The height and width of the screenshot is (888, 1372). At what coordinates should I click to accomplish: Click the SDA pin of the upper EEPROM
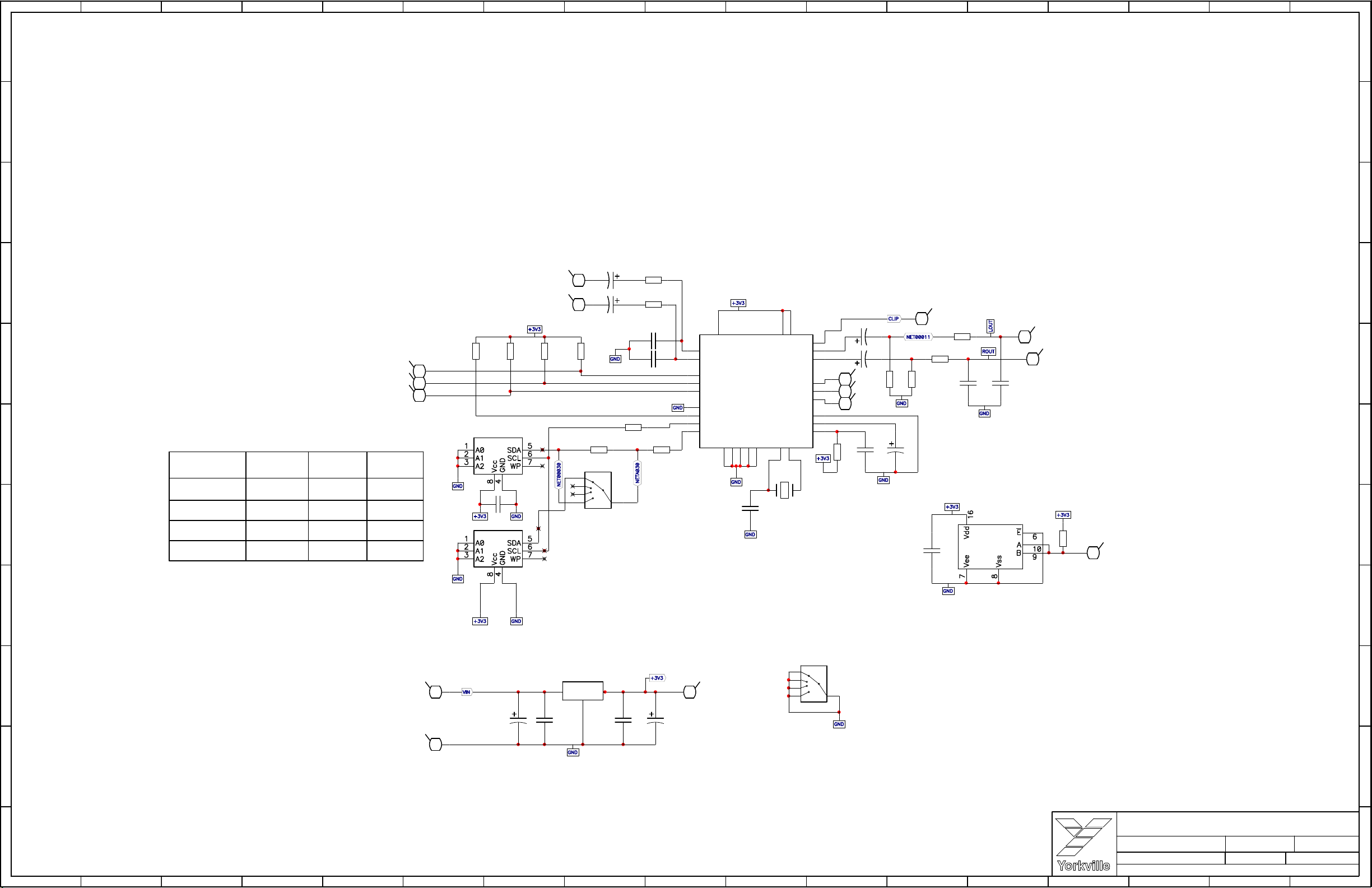pyautogui.click(x=514, y=450)
